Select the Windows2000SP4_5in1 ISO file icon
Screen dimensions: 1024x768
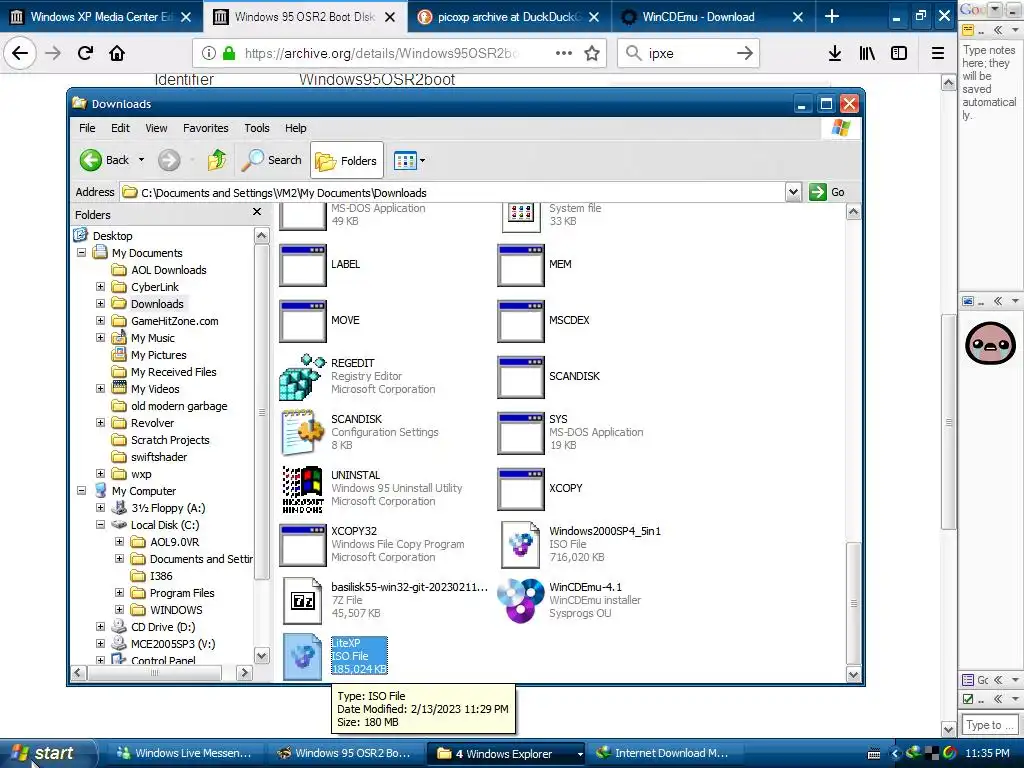tap(520, 545)
